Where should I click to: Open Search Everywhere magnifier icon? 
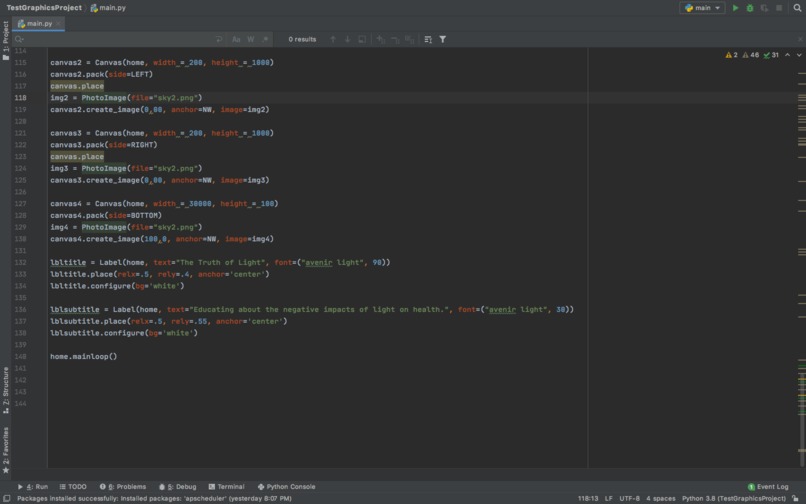797,8
